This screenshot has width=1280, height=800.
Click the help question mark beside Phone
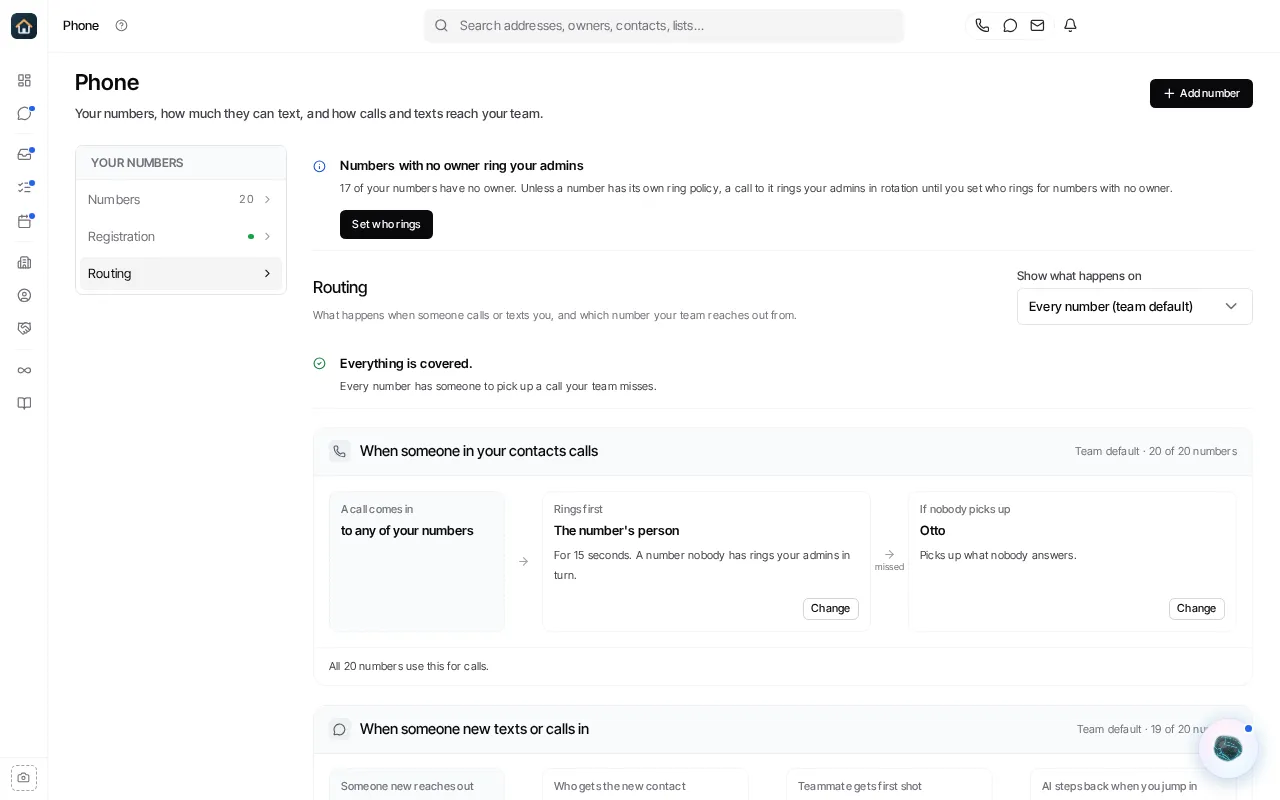click(x=121, y=26)
